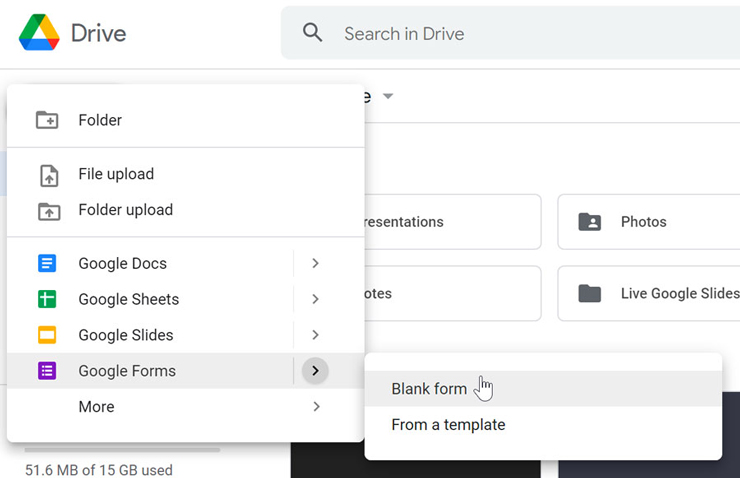Screen dimensions: 740x478
Task: Focus the Search in Drive field
Action: 510,33
